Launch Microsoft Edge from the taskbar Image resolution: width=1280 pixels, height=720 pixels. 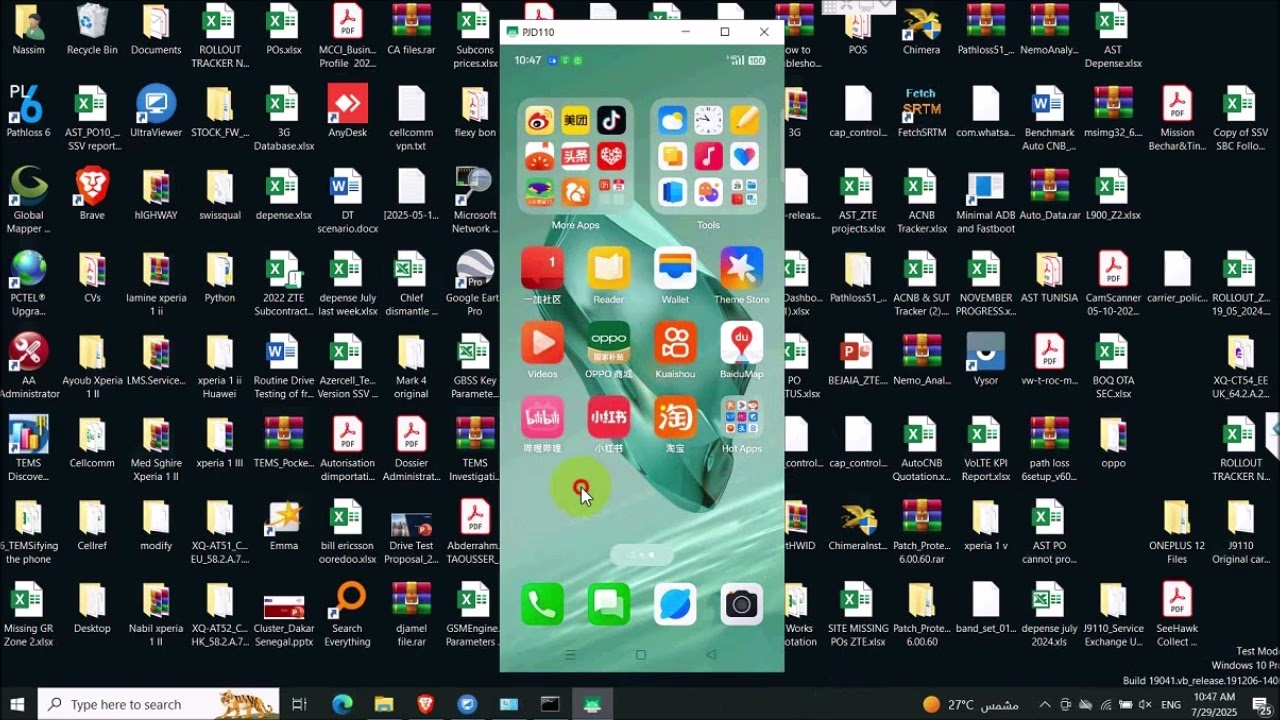click(342, 704)
